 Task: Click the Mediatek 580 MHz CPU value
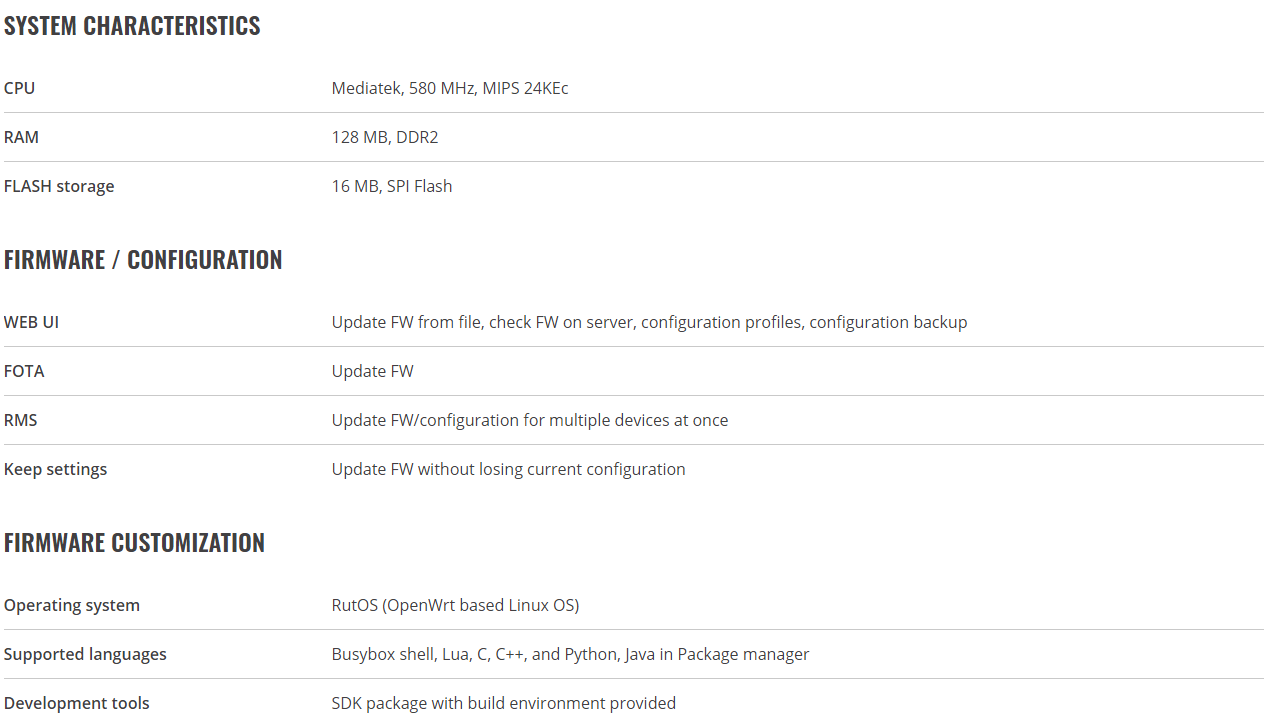pos(450,88)
